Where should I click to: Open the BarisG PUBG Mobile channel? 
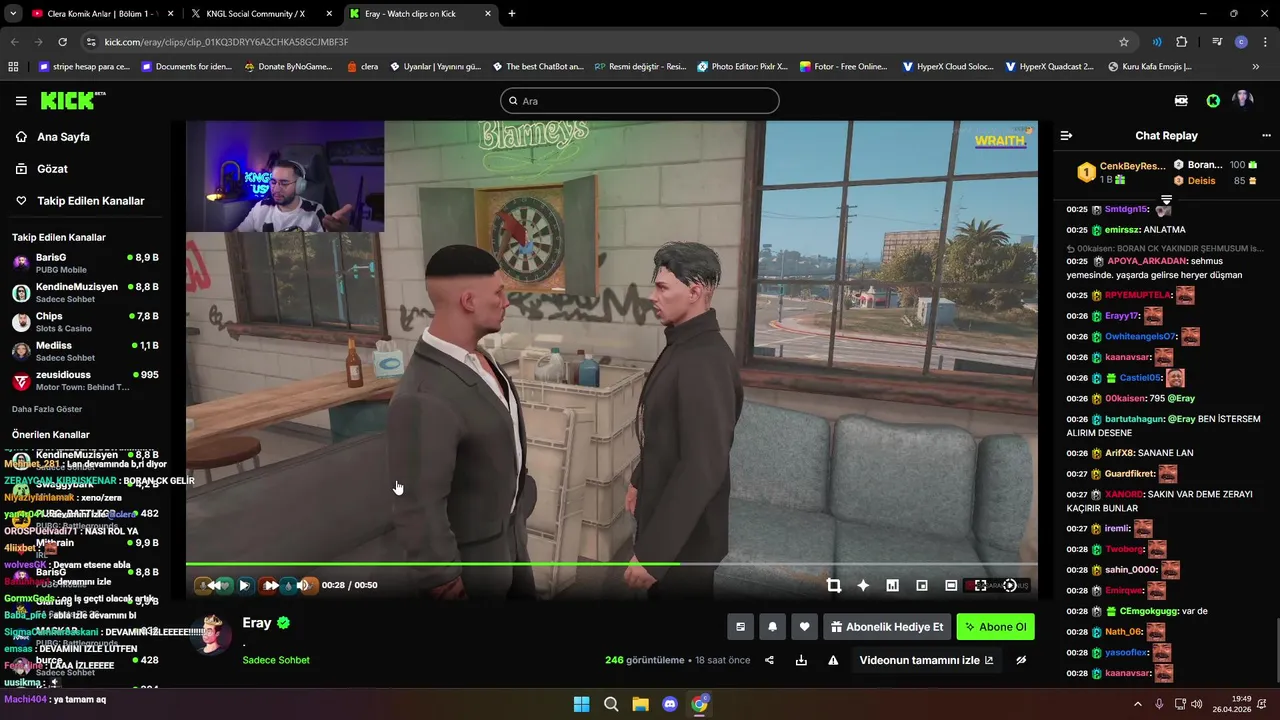click(x=85, y=263)
